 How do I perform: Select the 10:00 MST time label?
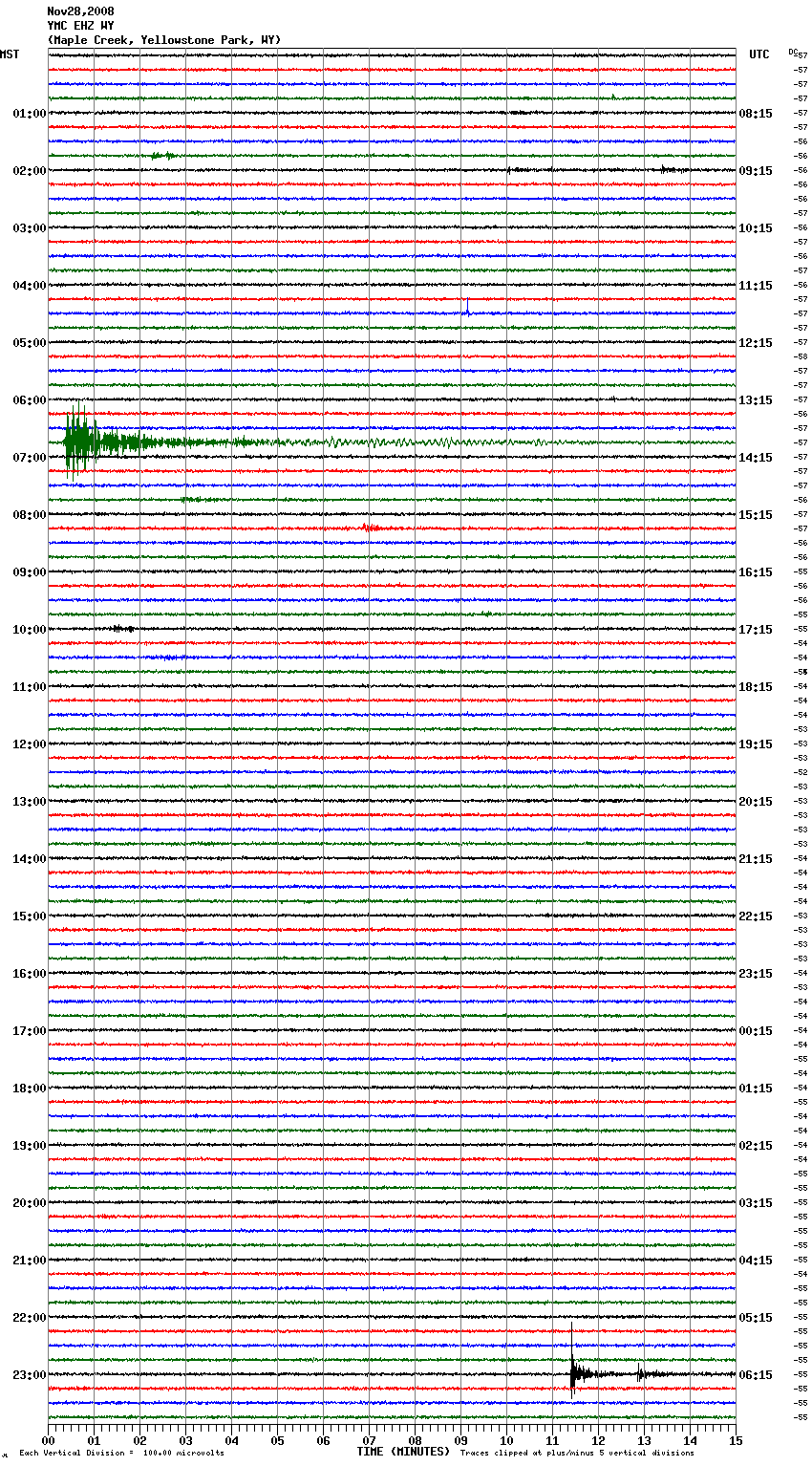30,630
